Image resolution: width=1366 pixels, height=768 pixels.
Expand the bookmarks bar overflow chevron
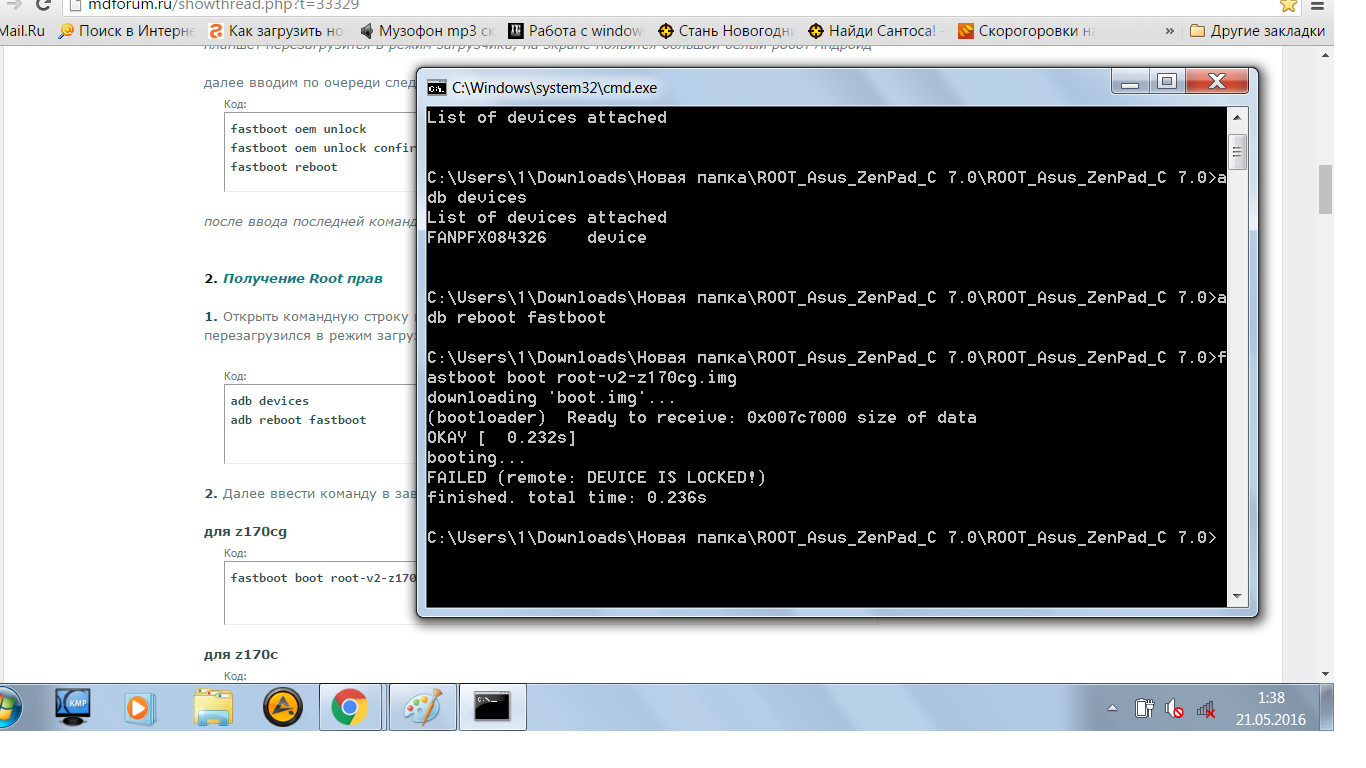click(1169, 31)
